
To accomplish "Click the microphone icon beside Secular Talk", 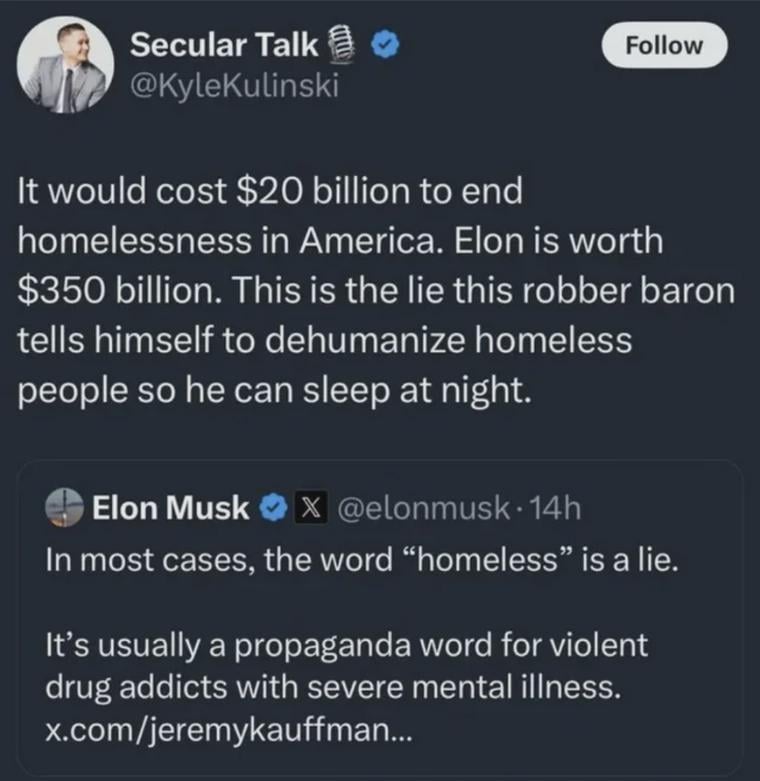I will pos(340,44).
